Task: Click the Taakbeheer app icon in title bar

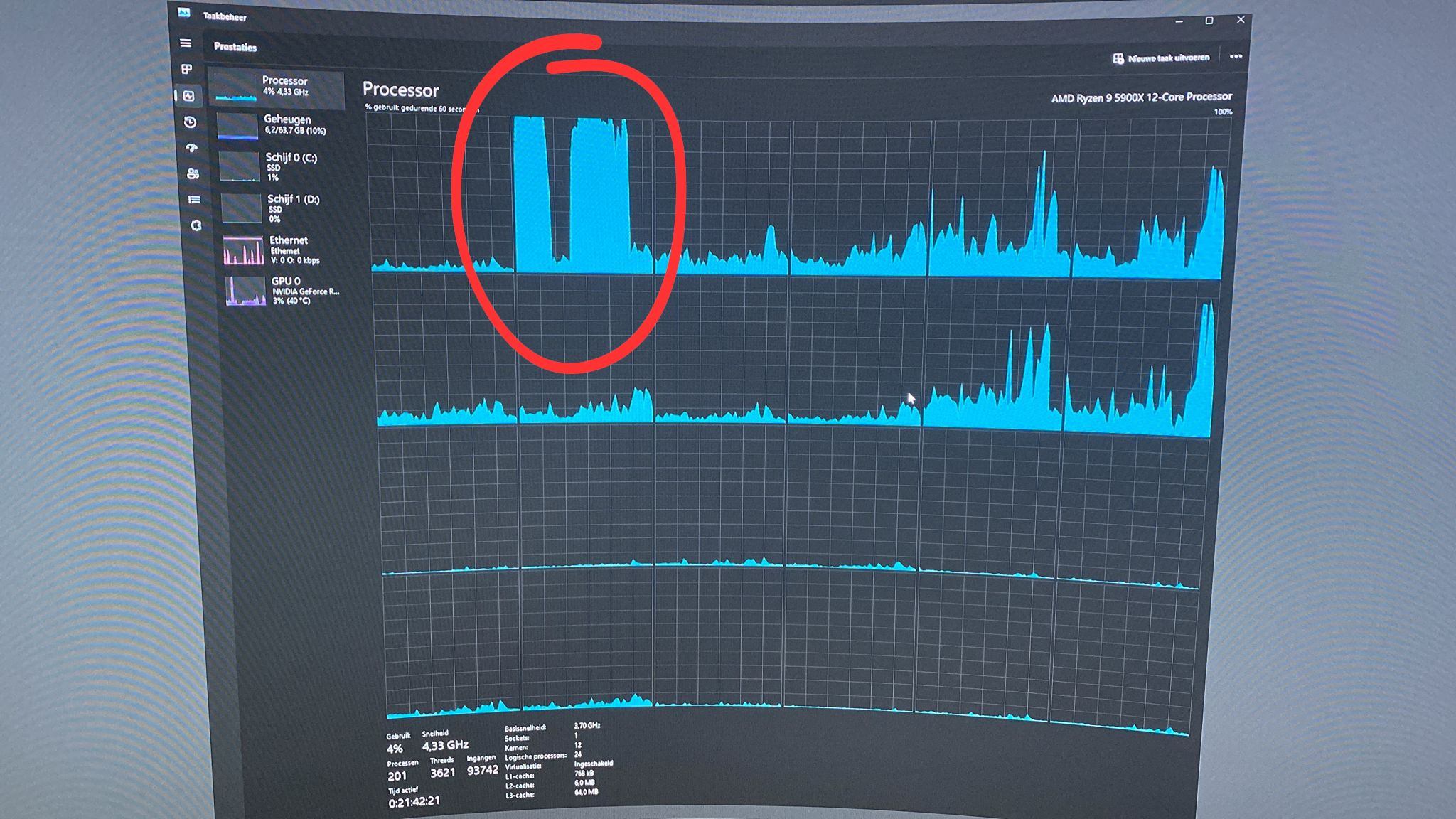Action: coord(183,12)
